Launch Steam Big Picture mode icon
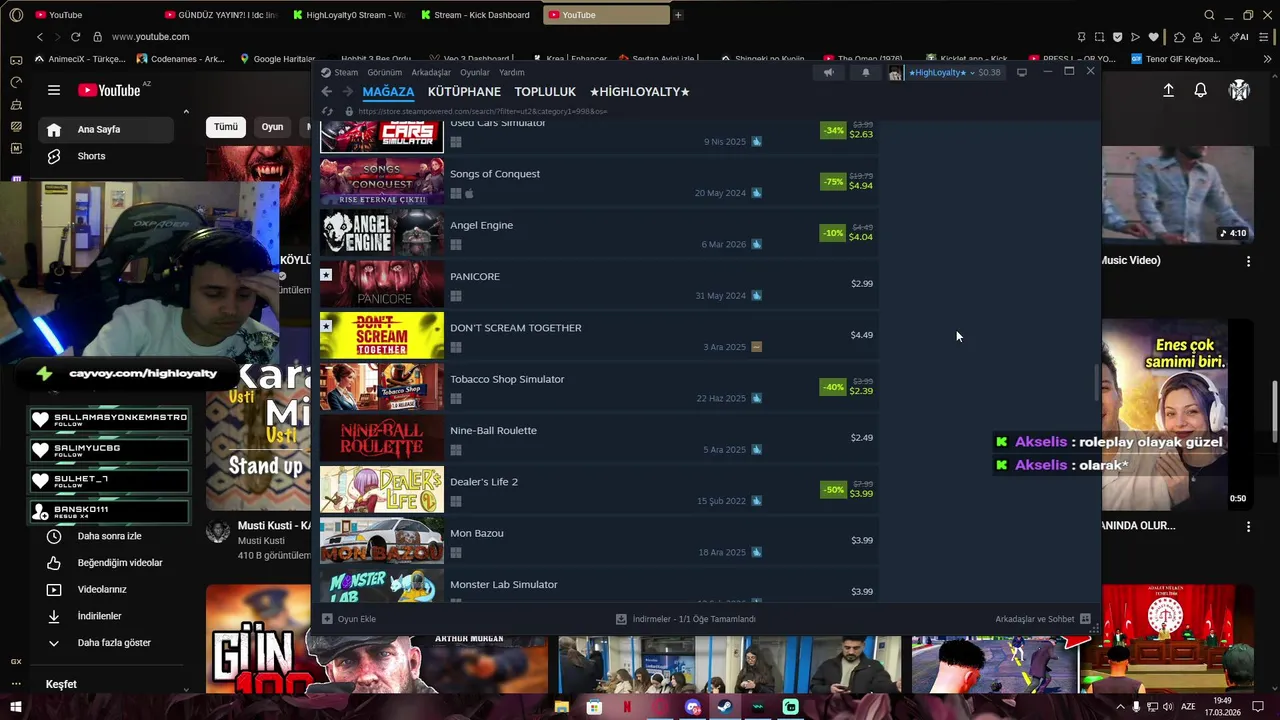Image resolution: width=1280 pixels, height=720 pixels. point(1021,72)
